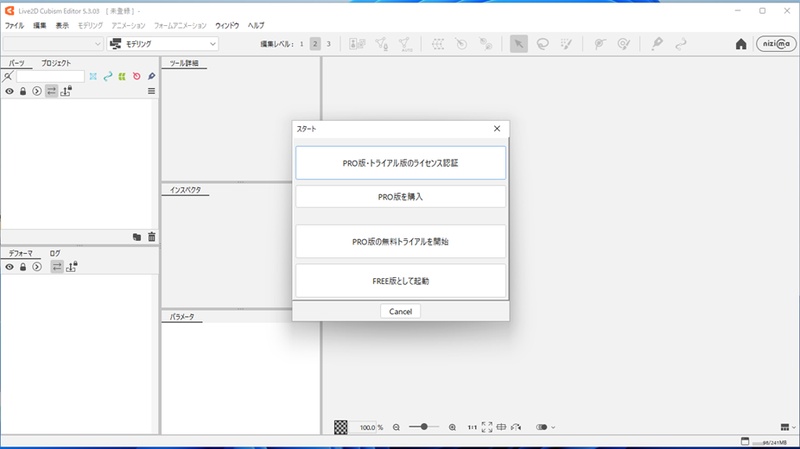Switch to the パーツ tab
Screen dimensions: 800x449
coord(16,63)
